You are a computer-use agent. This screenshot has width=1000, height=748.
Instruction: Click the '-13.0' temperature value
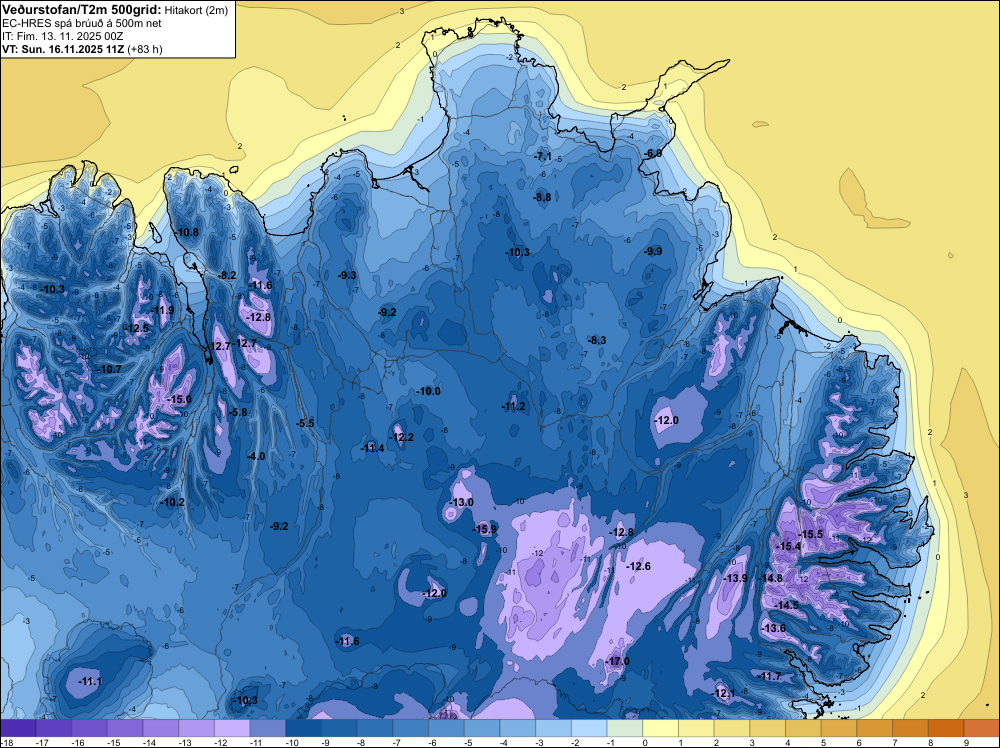click(x=461, y=502)
